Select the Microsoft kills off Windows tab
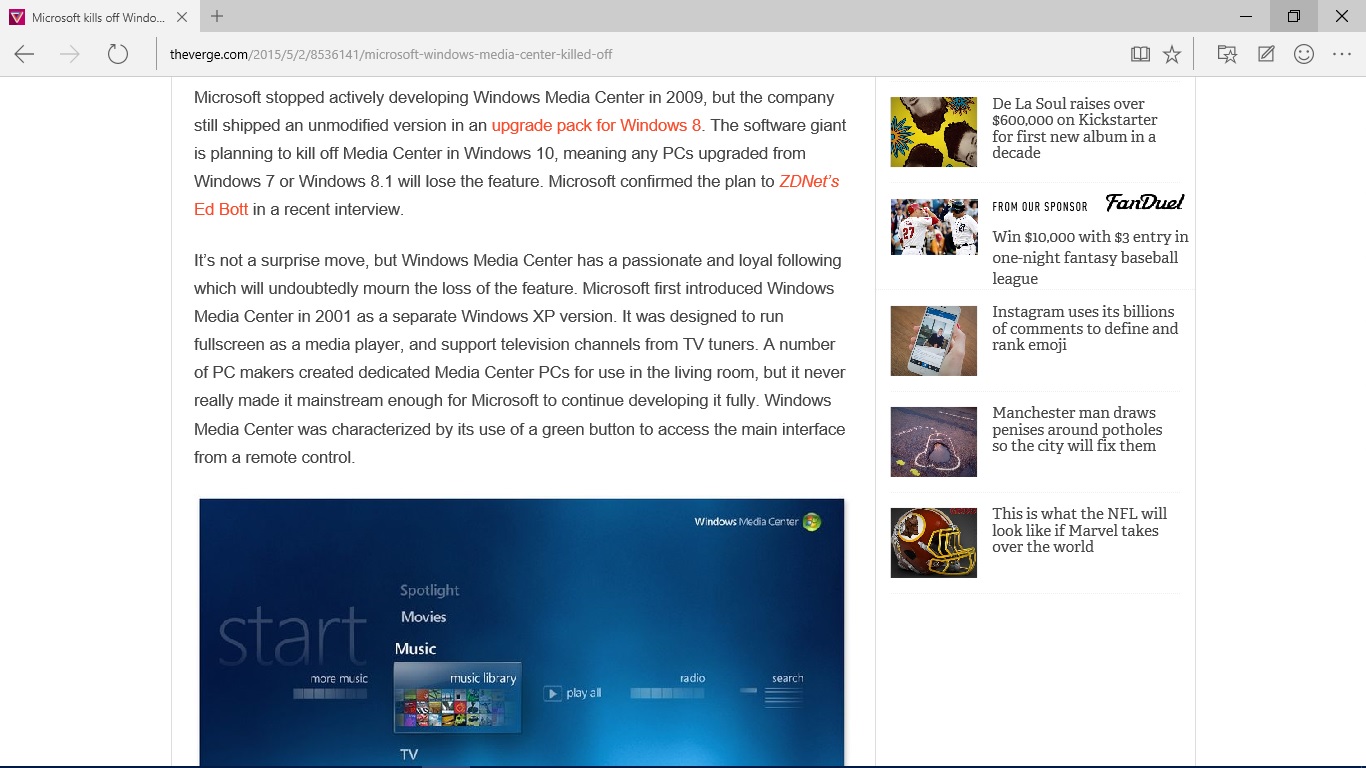 pos(97,17)
